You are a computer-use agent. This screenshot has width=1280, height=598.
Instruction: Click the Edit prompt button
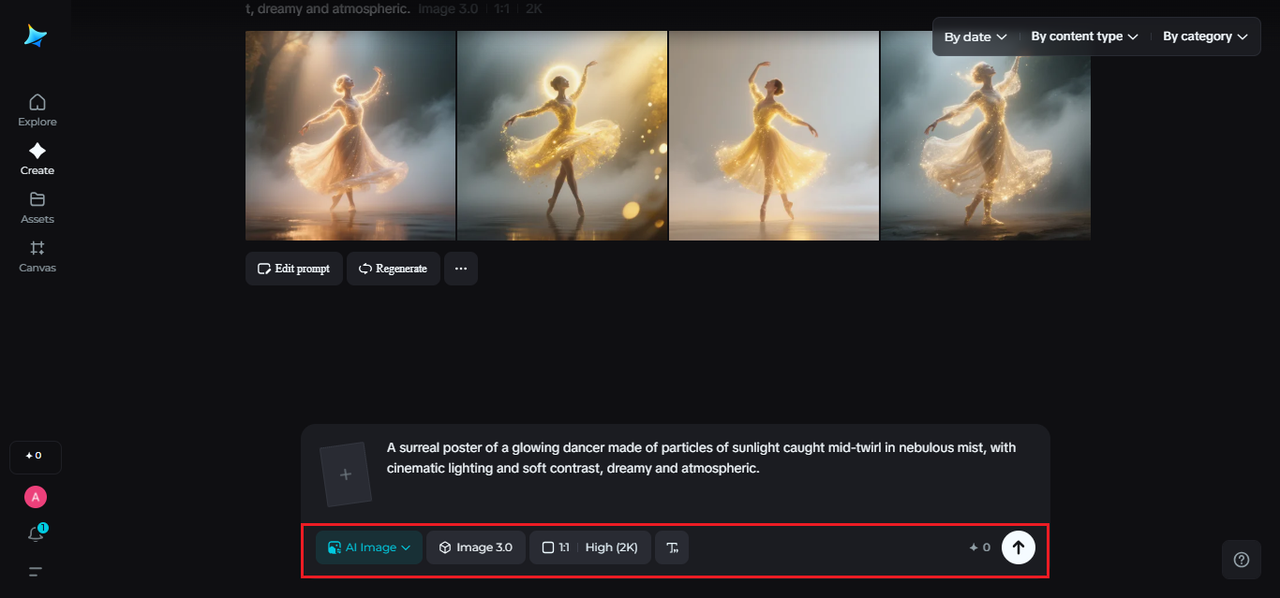pos(293,268)
